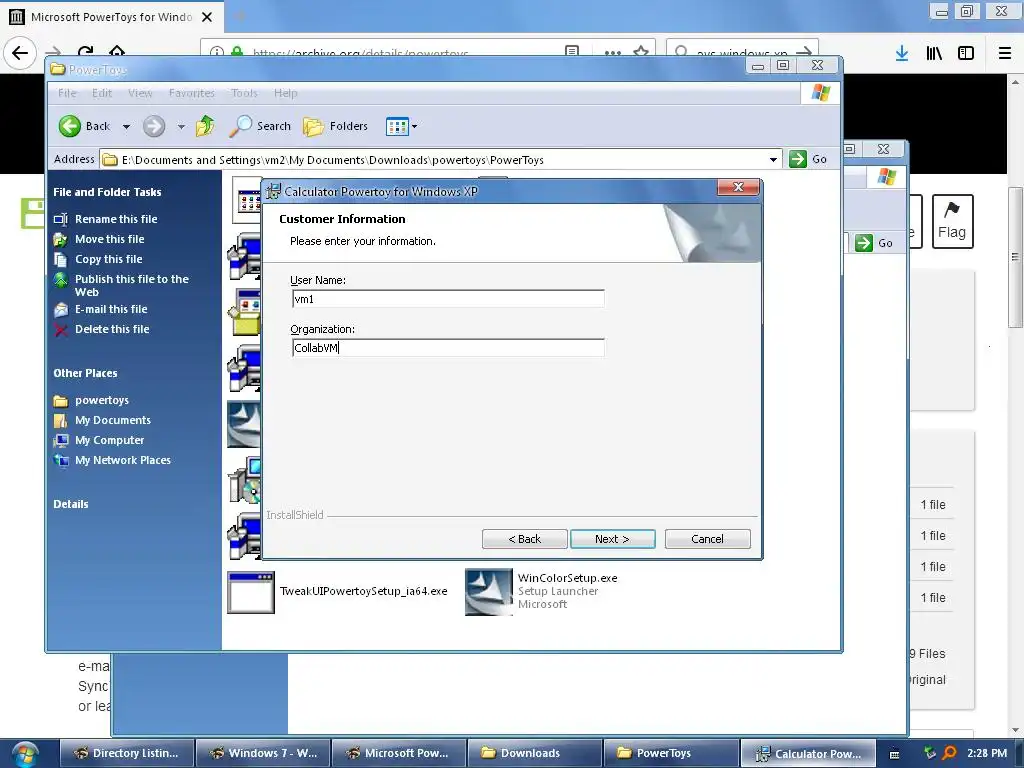1024x768 pixels.
Task: Click the Windows Start orb
Action: (25, 754)
